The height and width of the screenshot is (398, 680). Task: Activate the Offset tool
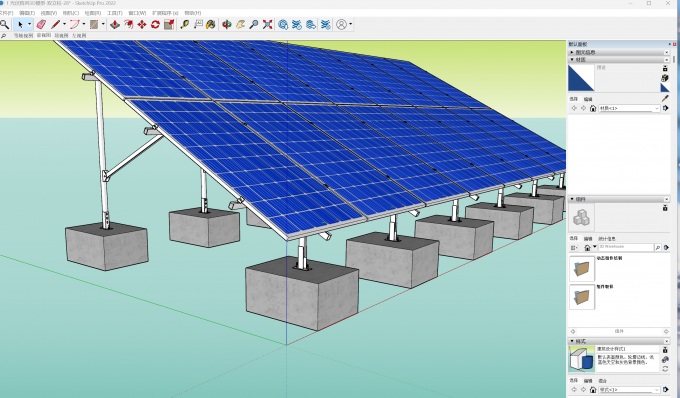[x=128, y=25]
